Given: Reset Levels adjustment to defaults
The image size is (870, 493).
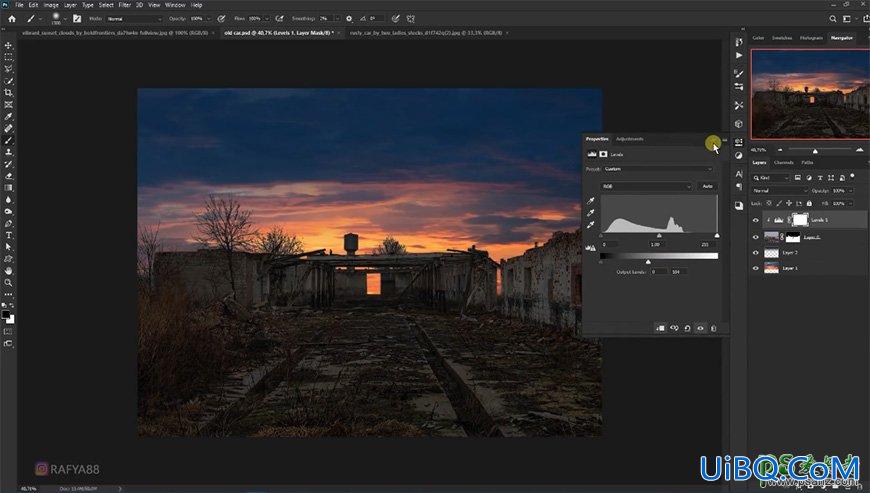Looking at the screenshot, I should pyautogui.click(x=687, y=328).
